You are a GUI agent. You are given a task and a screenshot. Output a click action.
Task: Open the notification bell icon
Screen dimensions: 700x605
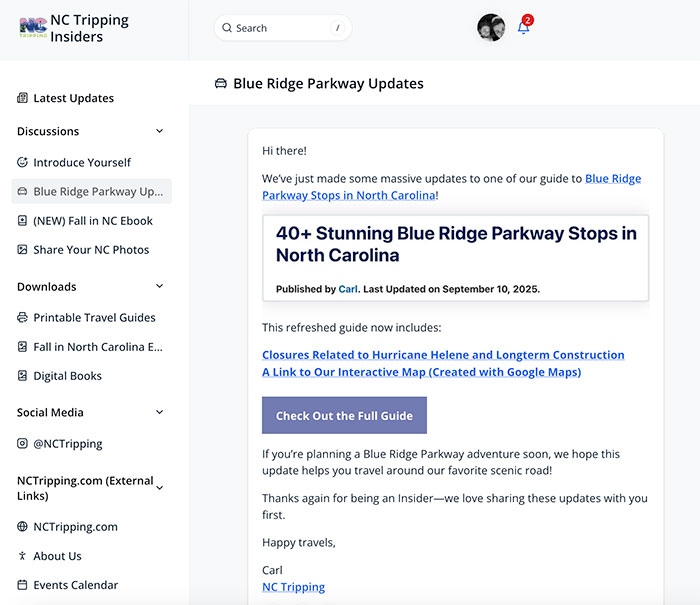pyautogui.click(x=523, y=28)
